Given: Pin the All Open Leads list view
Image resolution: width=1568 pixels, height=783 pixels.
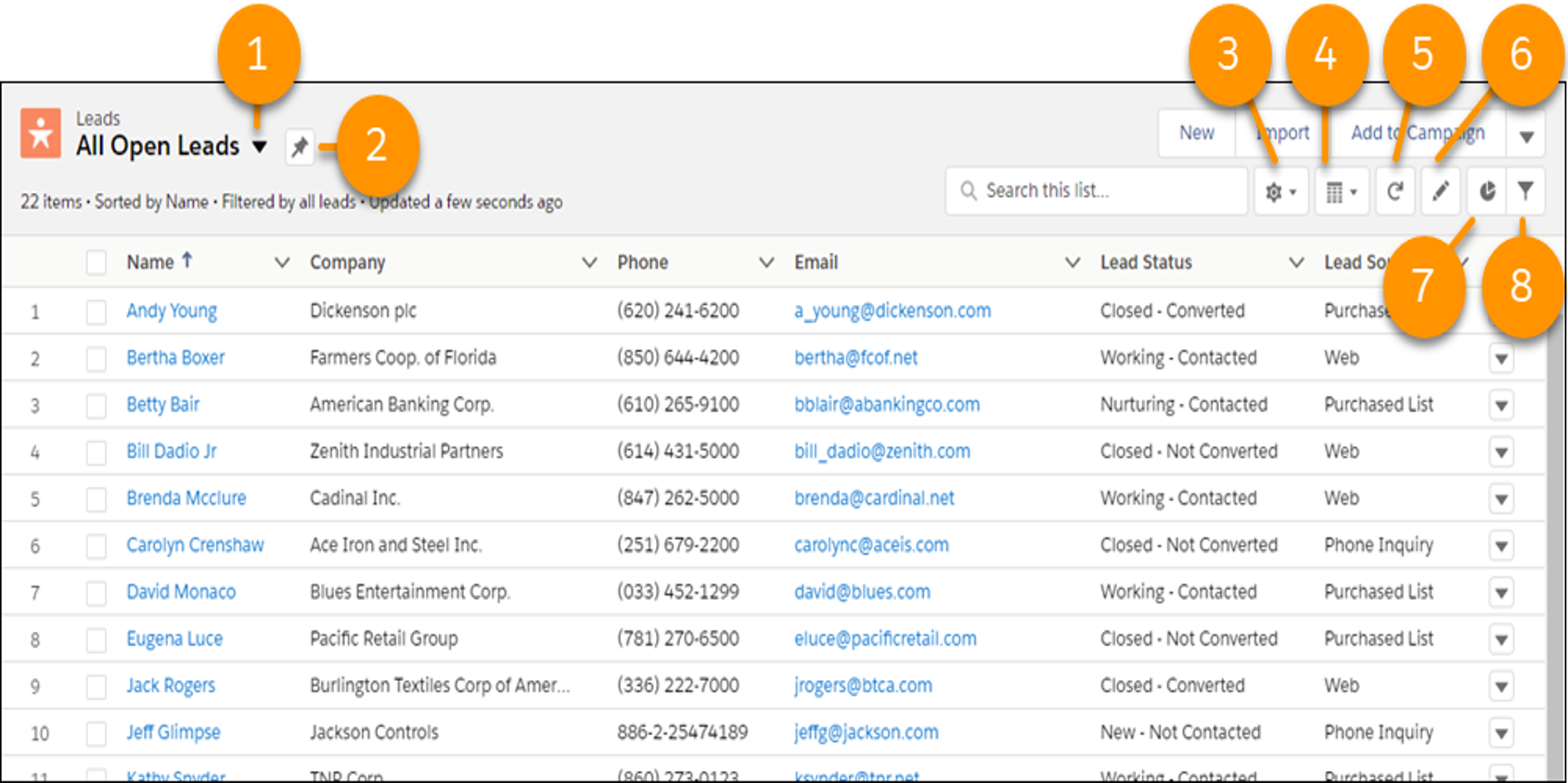Looking at the screenshot, I should pyautogui.click(x=299, y=147).
